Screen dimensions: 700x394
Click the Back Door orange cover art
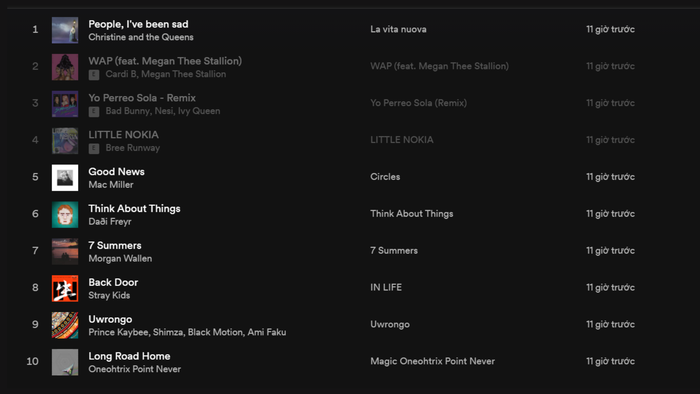[65, 288]
